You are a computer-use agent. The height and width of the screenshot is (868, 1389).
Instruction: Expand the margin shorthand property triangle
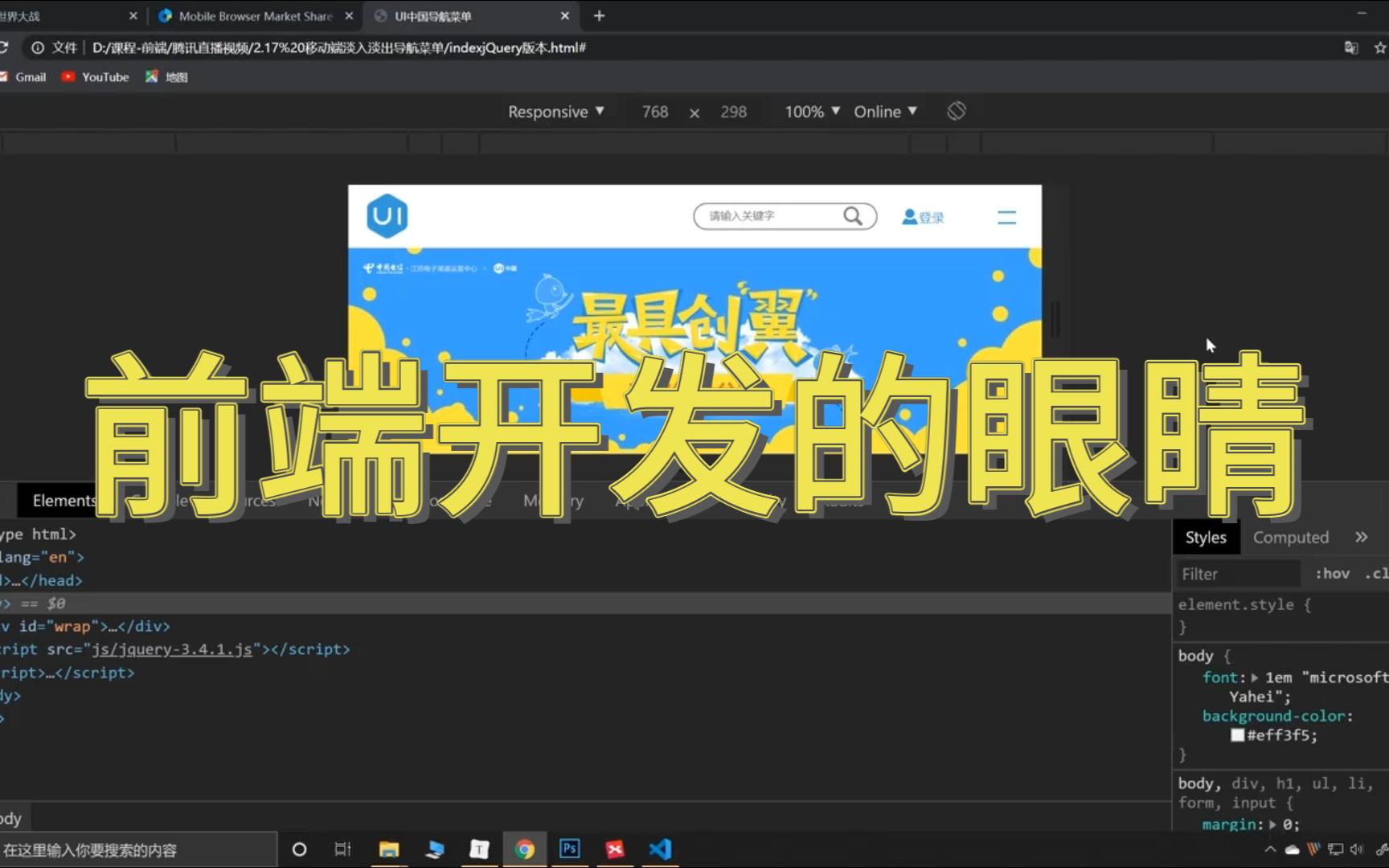(x=1272, y=825)
